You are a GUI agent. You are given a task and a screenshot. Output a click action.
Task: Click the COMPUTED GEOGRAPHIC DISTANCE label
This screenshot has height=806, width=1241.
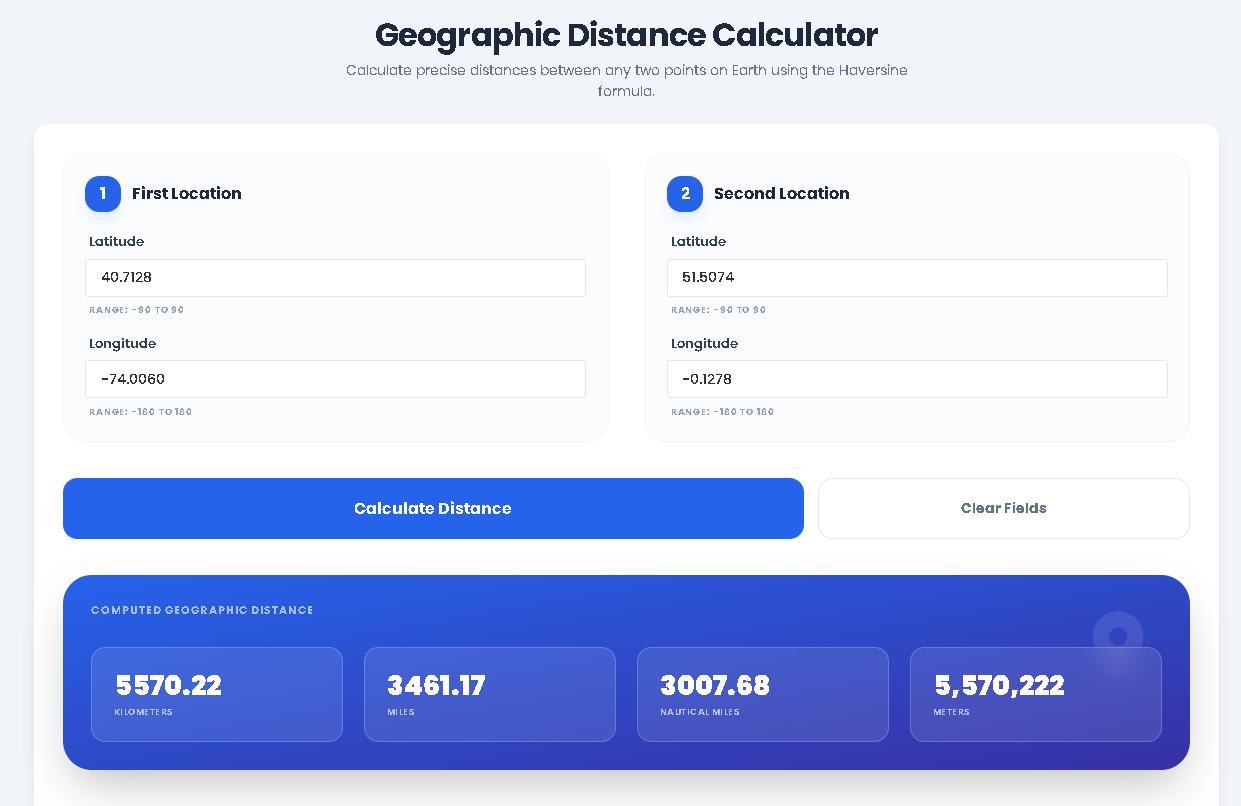pyautogui.click(x=202, y=609)
